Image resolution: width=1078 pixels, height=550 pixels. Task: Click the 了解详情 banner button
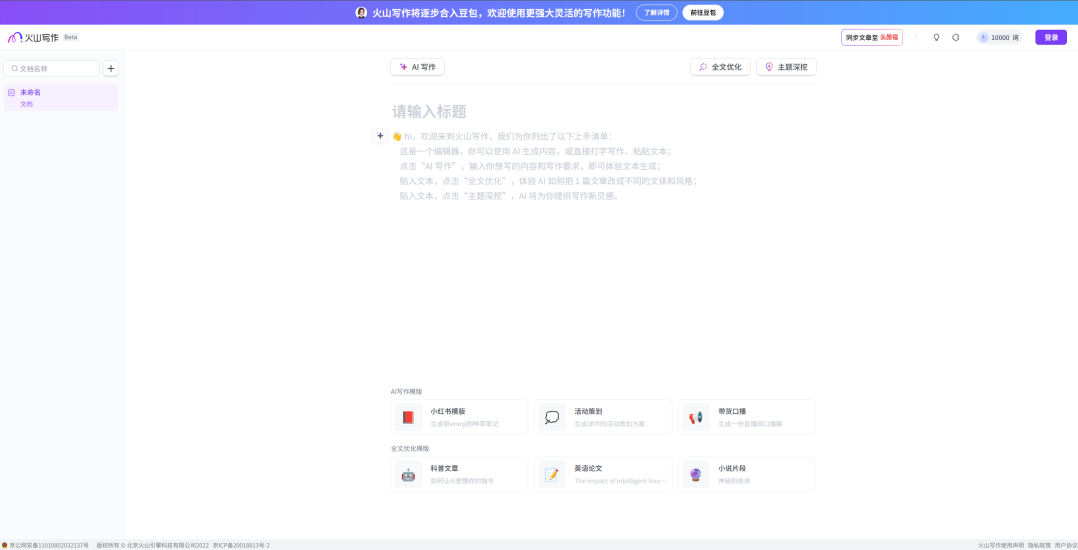[657, 12]
